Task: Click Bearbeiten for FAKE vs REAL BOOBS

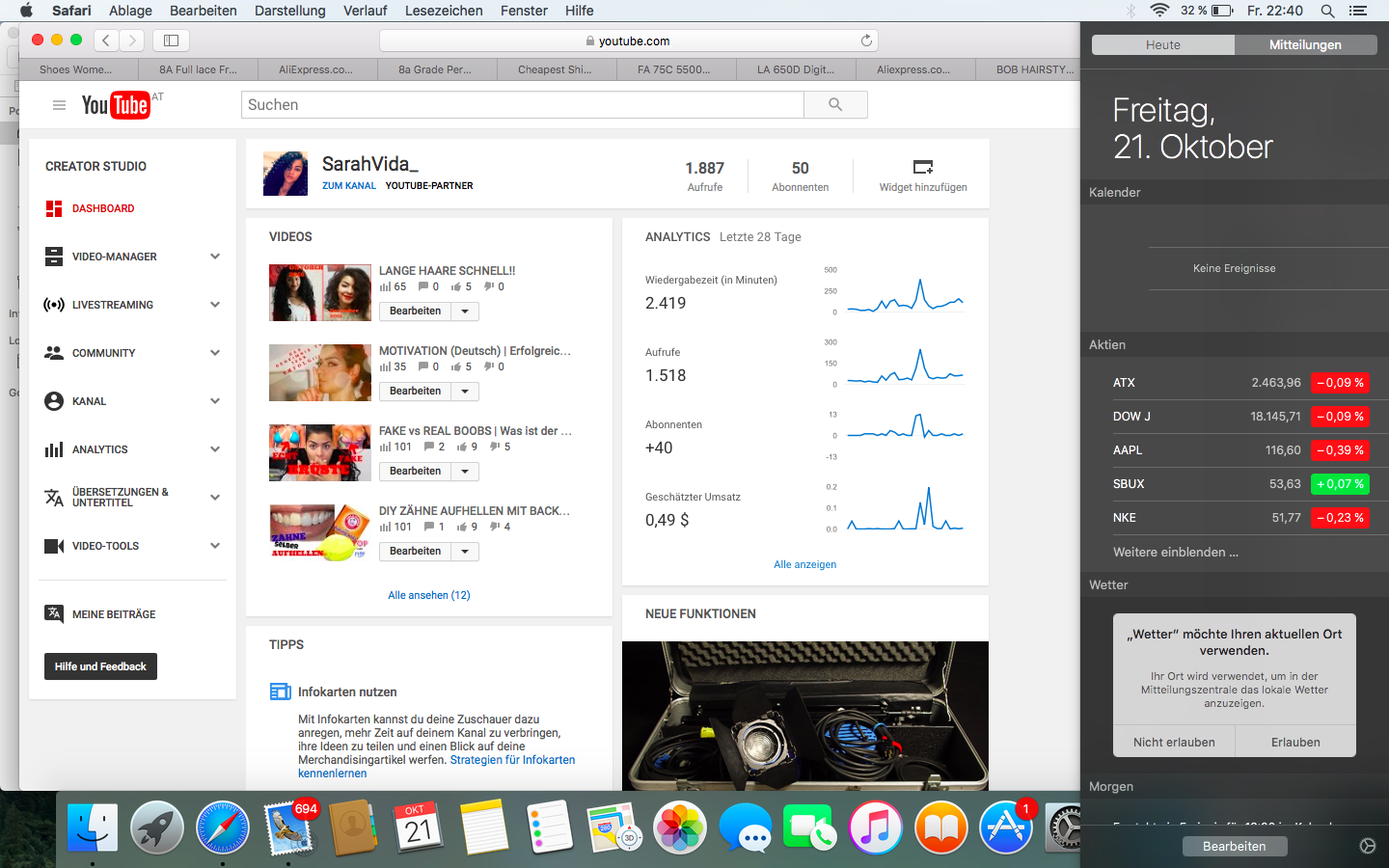Action: [416, 472]
